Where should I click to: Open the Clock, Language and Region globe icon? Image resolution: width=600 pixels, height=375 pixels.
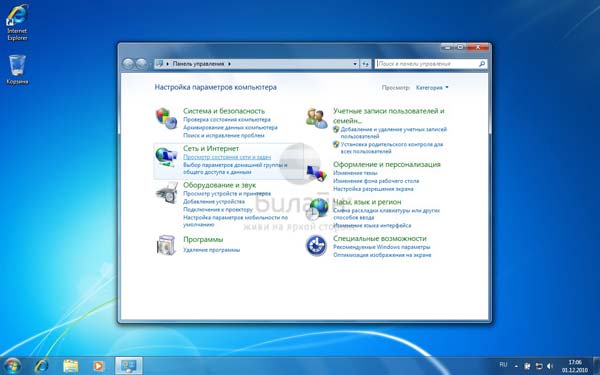click(318, 209)
